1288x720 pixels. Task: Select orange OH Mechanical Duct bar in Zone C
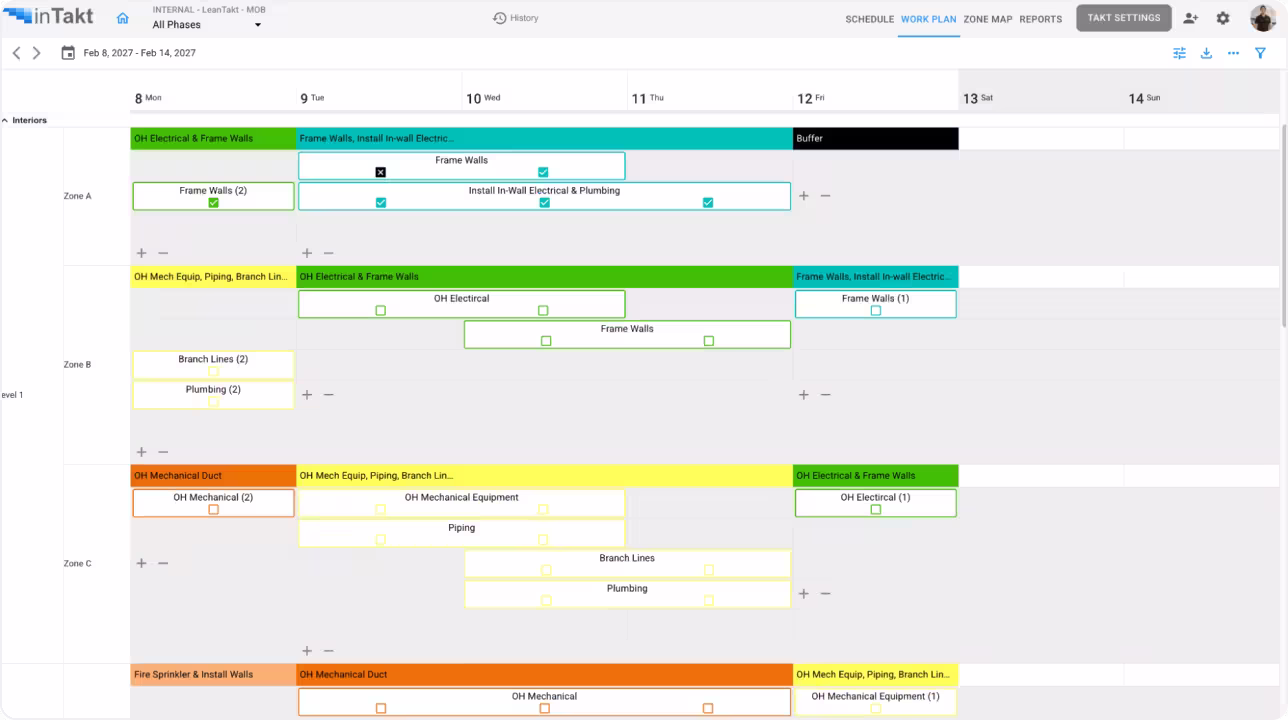click(213, 476)
